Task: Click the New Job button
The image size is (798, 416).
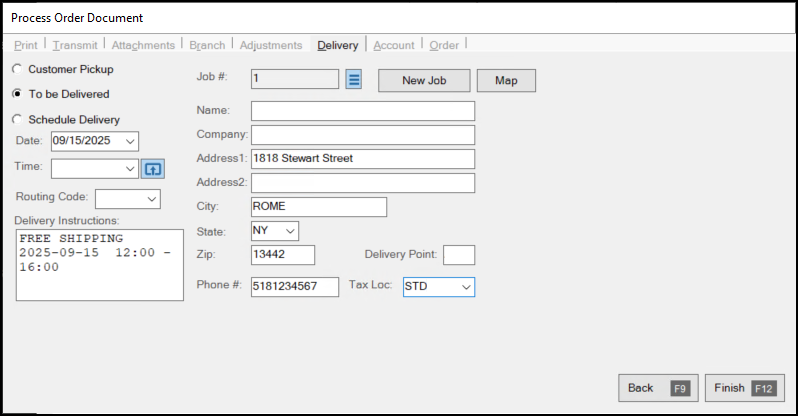Action: (423, 80)
